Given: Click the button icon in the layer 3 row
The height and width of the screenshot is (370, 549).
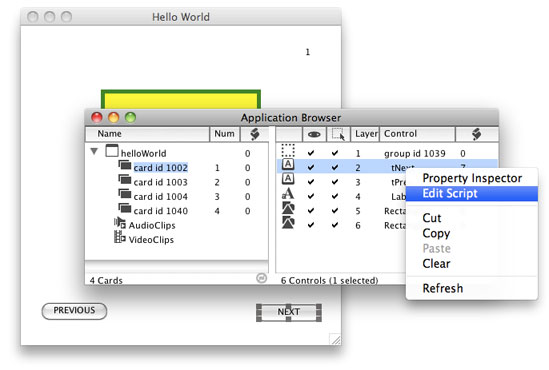Looking at the screenshot, I should 288,179.
